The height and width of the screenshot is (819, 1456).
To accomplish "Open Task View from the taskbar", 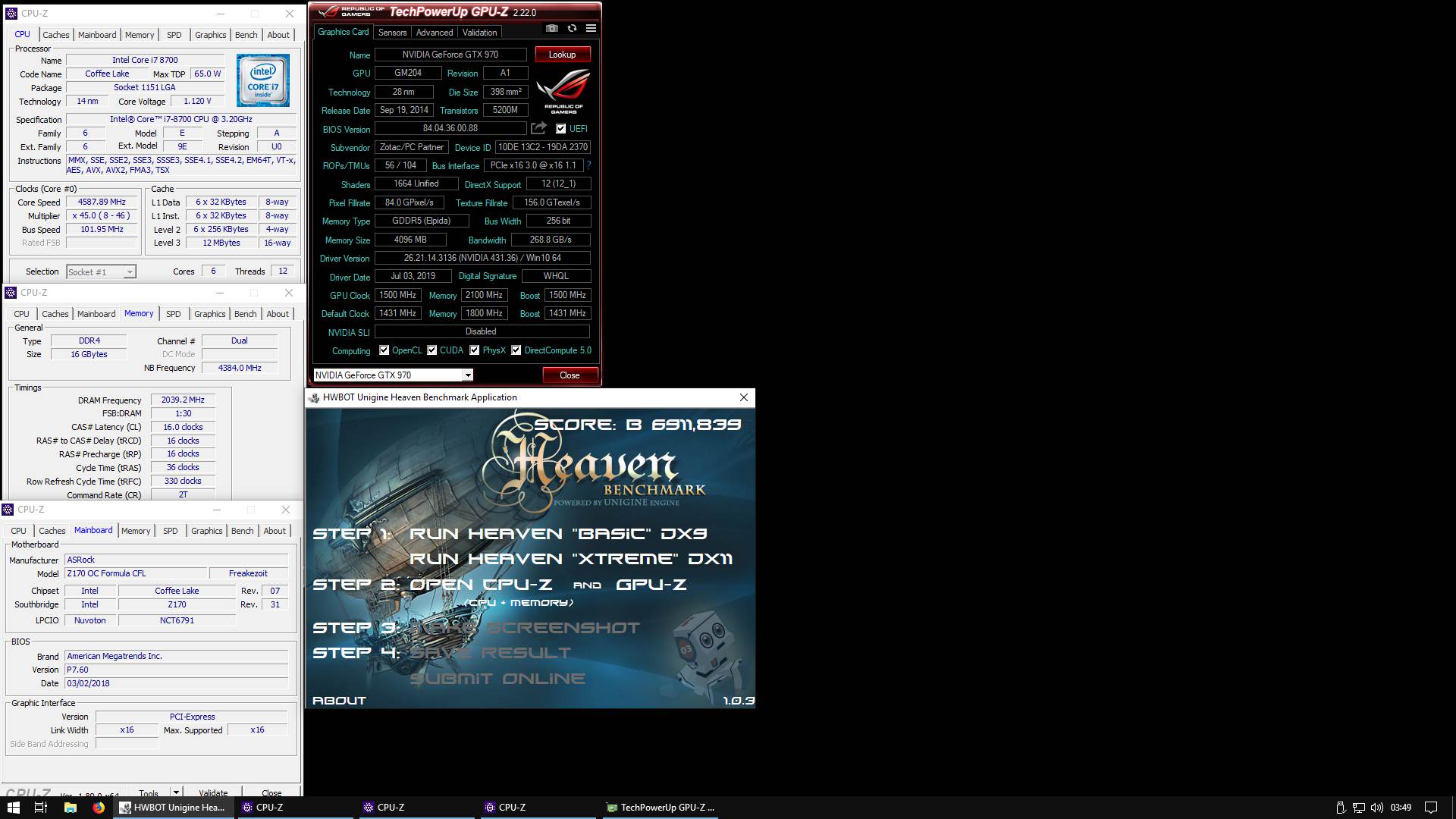I will click(x=41, y=808).
